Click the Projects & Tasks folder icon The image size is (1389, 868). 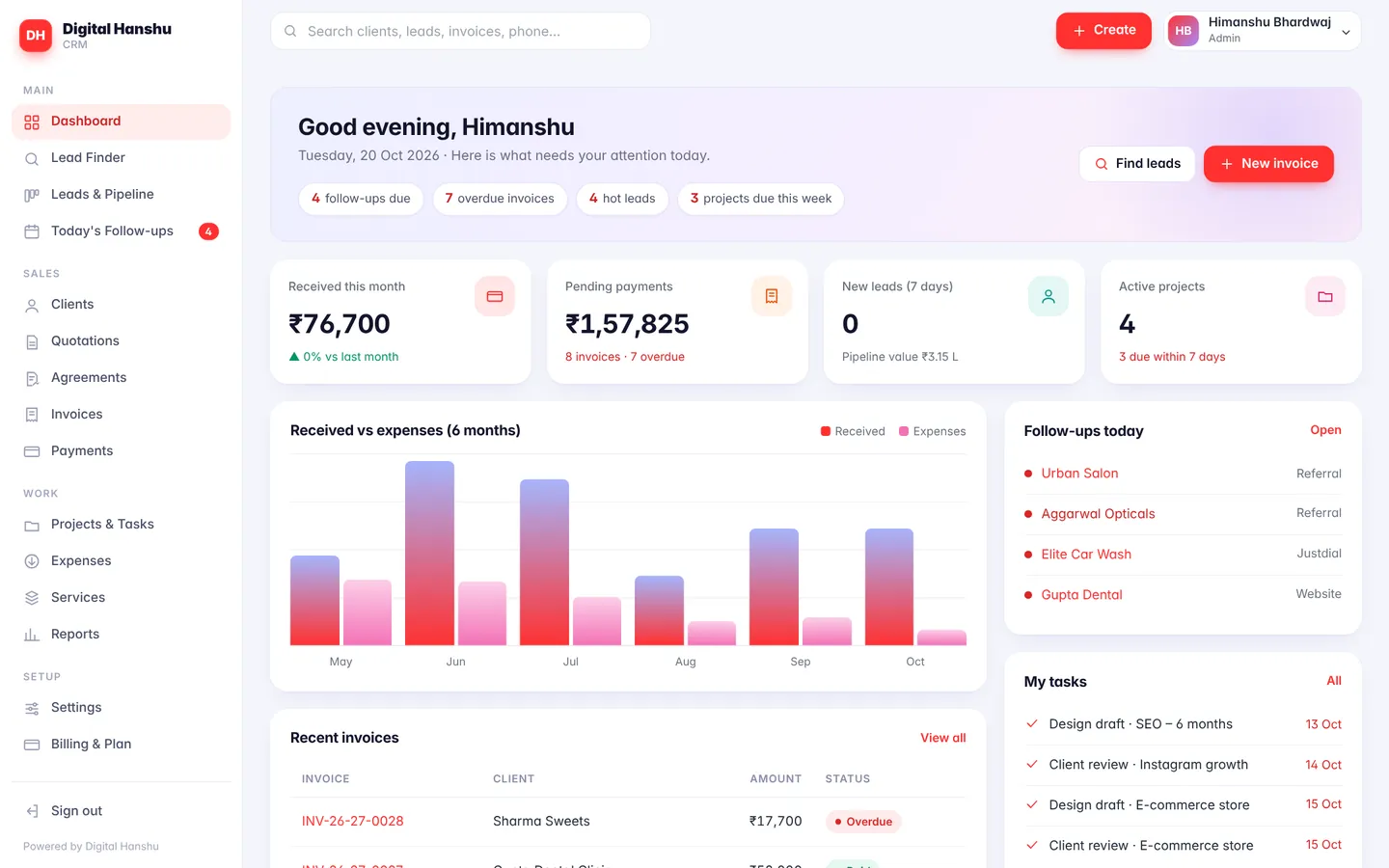click(x=32, y=525)
